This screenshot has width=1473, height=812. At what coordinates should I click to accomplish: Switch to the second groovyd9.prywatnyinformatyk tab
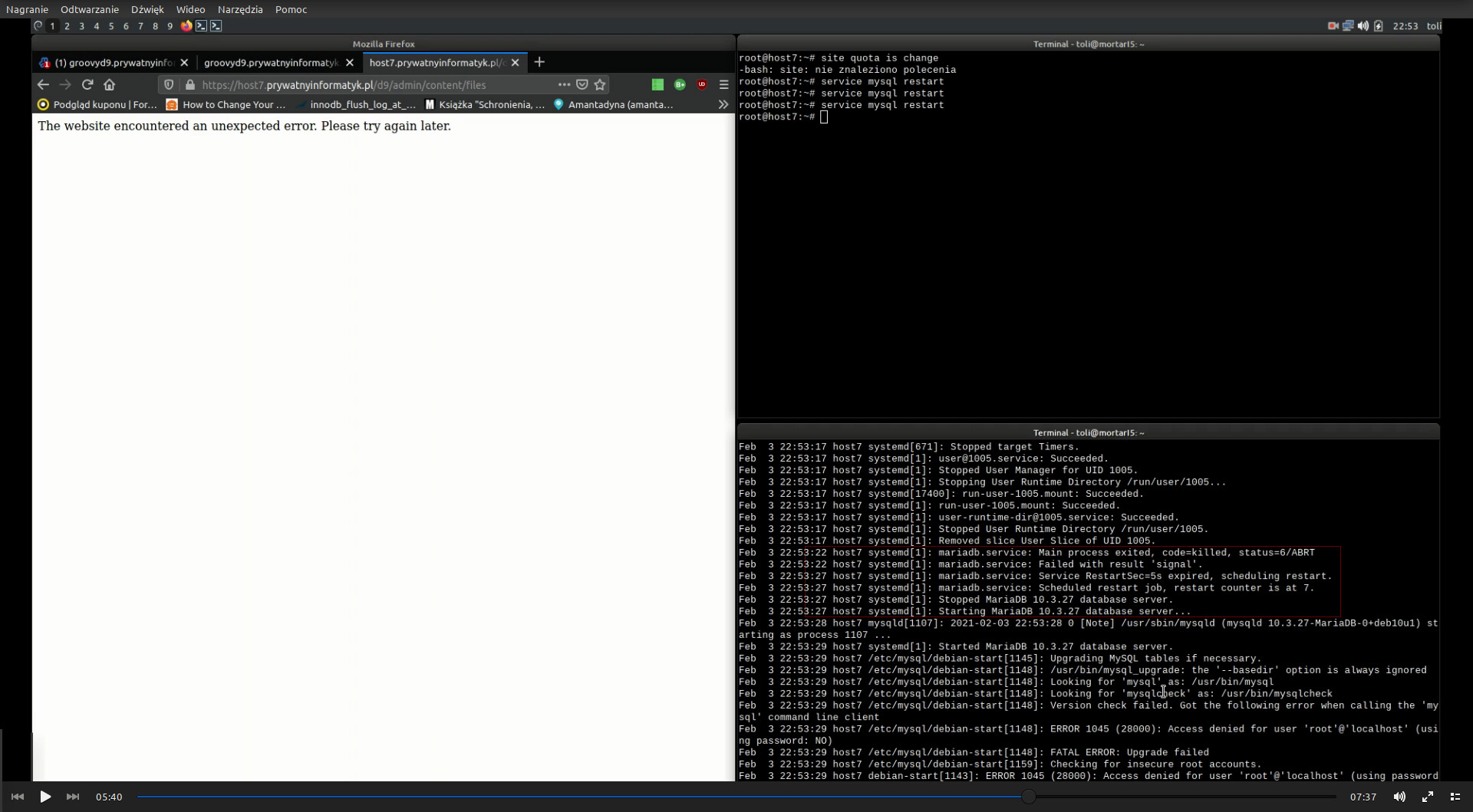(271, 63)
